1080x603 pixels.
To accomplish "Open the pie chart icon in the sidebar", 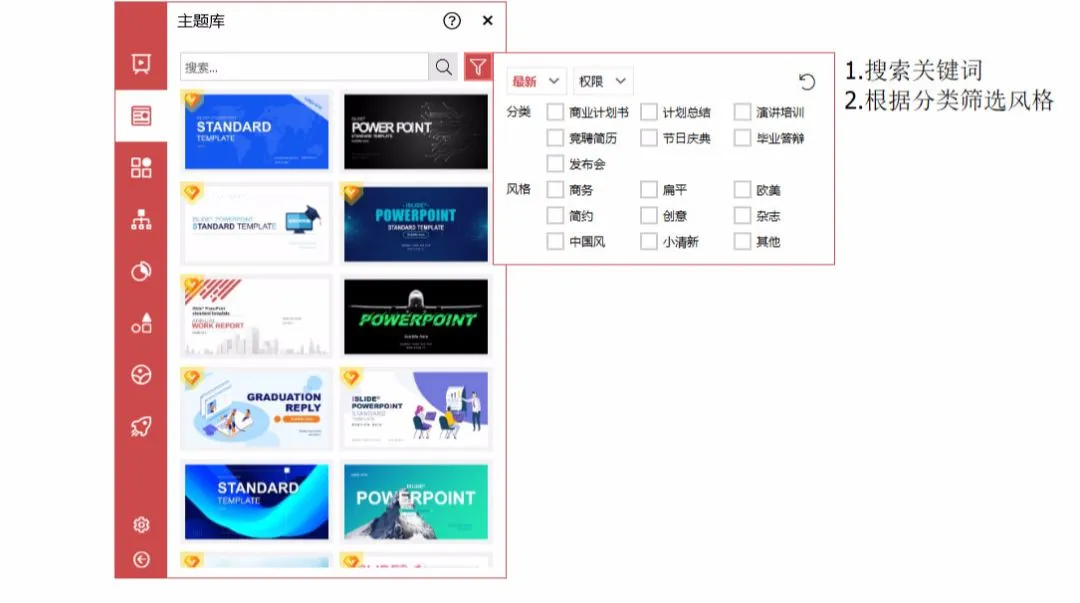I will (x=141, y=272).
